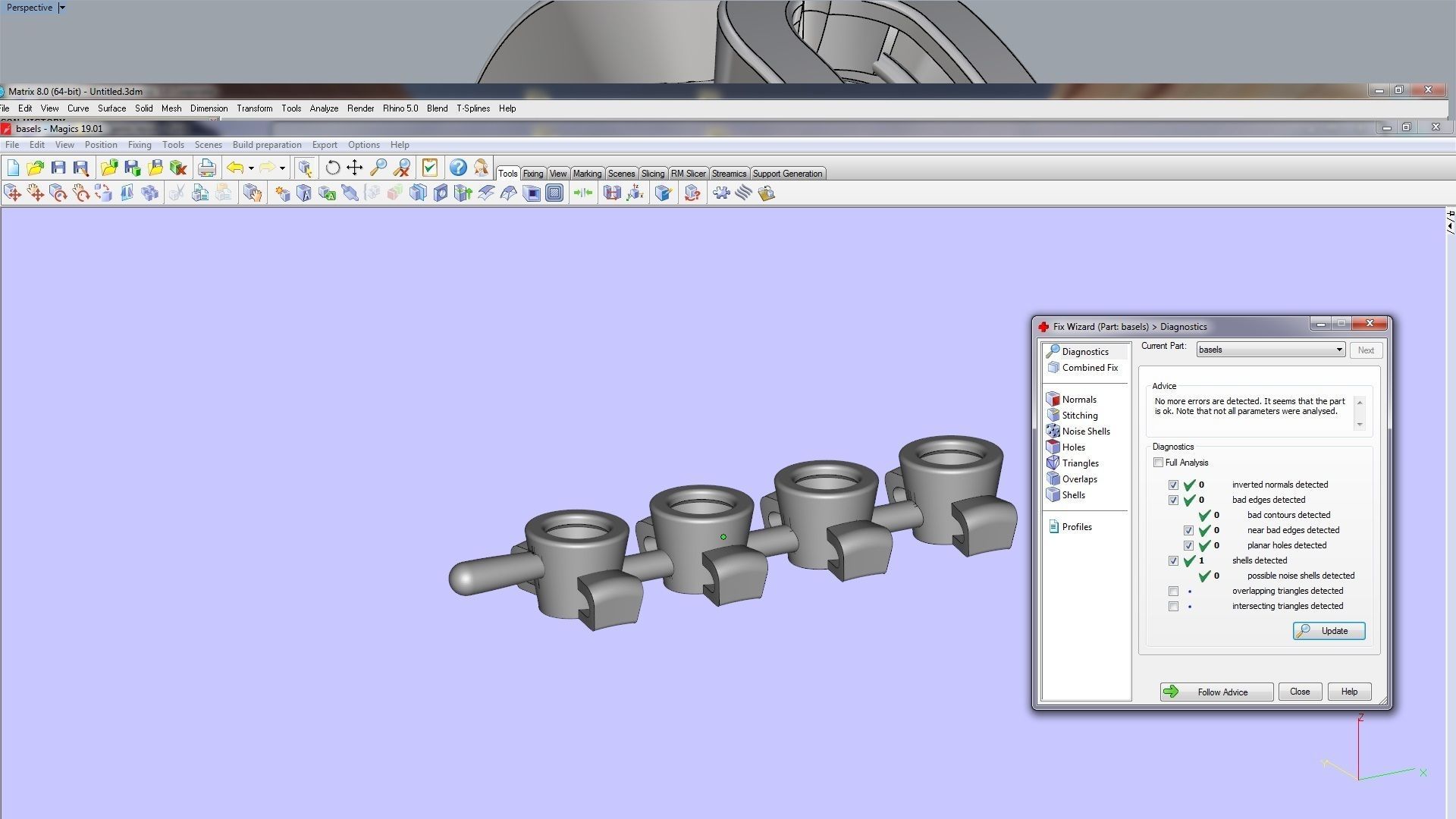Click the Hollow part tool icon
Screen dimensions: 1456x819
click(x=532, y=193)
